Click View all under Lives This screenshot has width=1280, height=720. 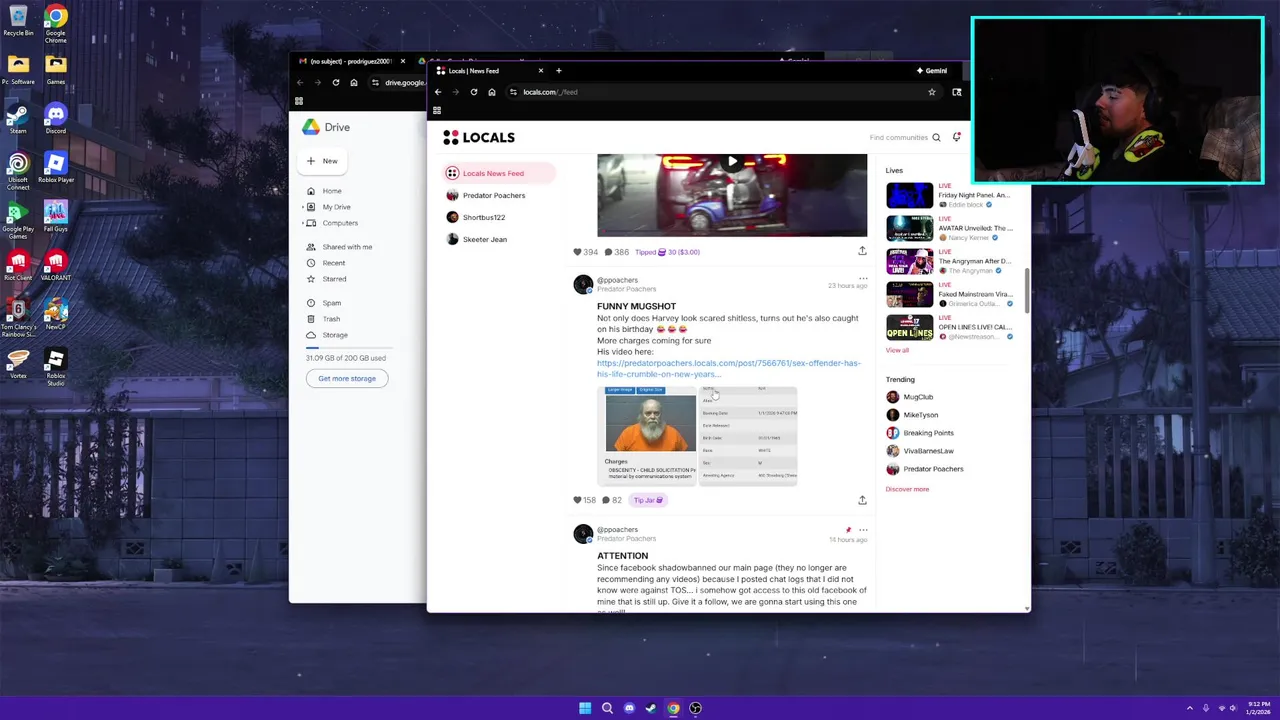897,350
